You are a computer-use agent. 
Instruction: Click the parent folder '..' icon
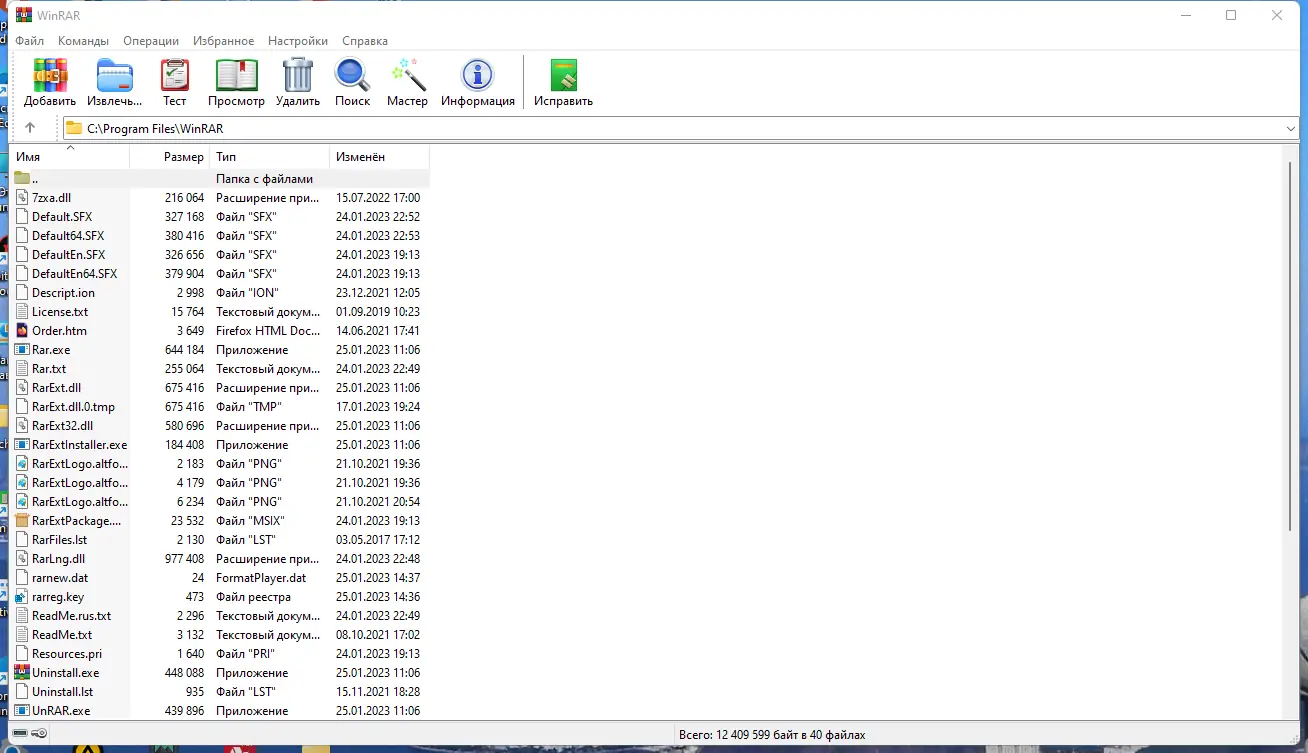click(22, 179)
